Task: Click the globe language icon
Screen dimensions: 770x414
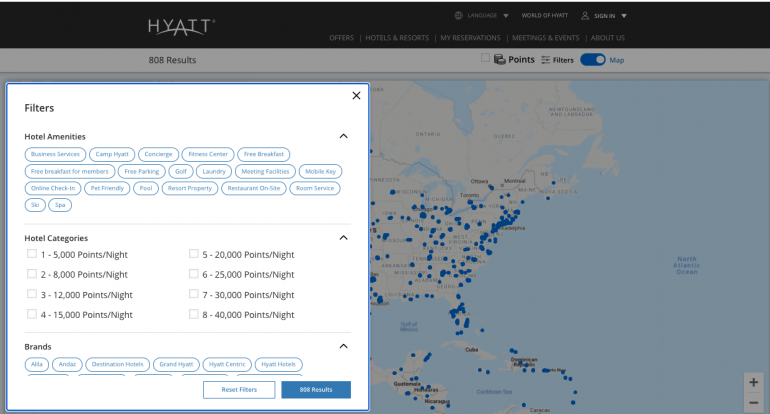Action: click(x=458, y=16)
